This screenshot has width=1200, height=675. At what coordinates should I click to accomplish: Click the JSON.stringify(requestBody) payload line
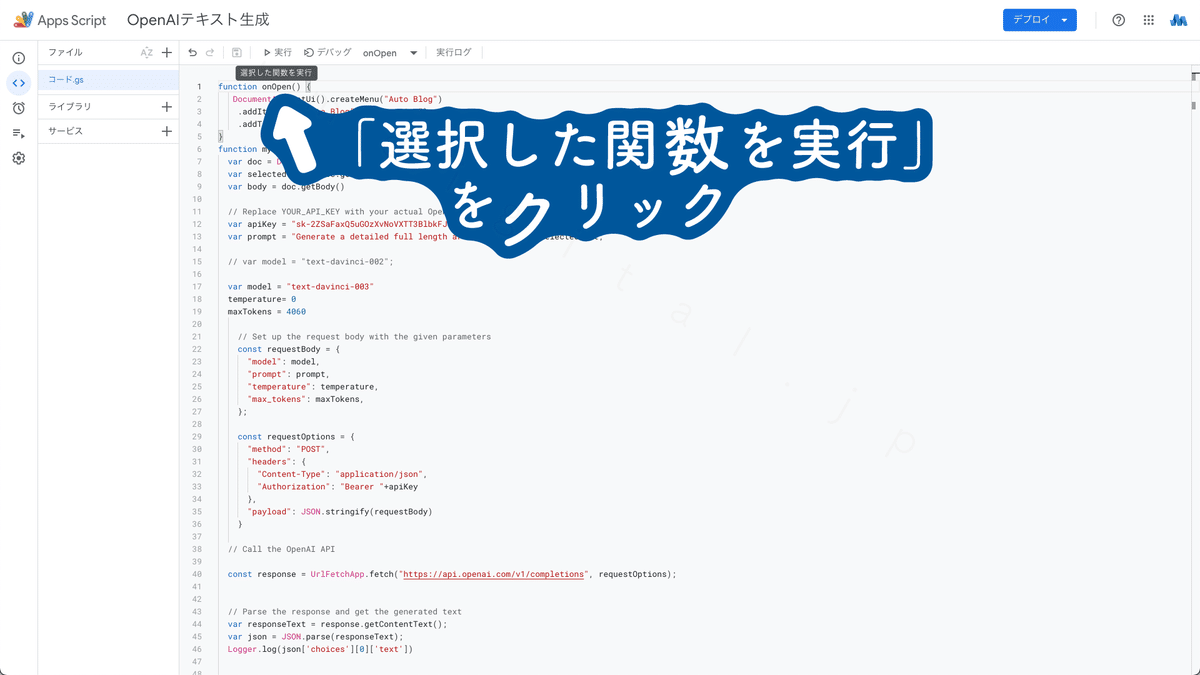tap(340, 511)
